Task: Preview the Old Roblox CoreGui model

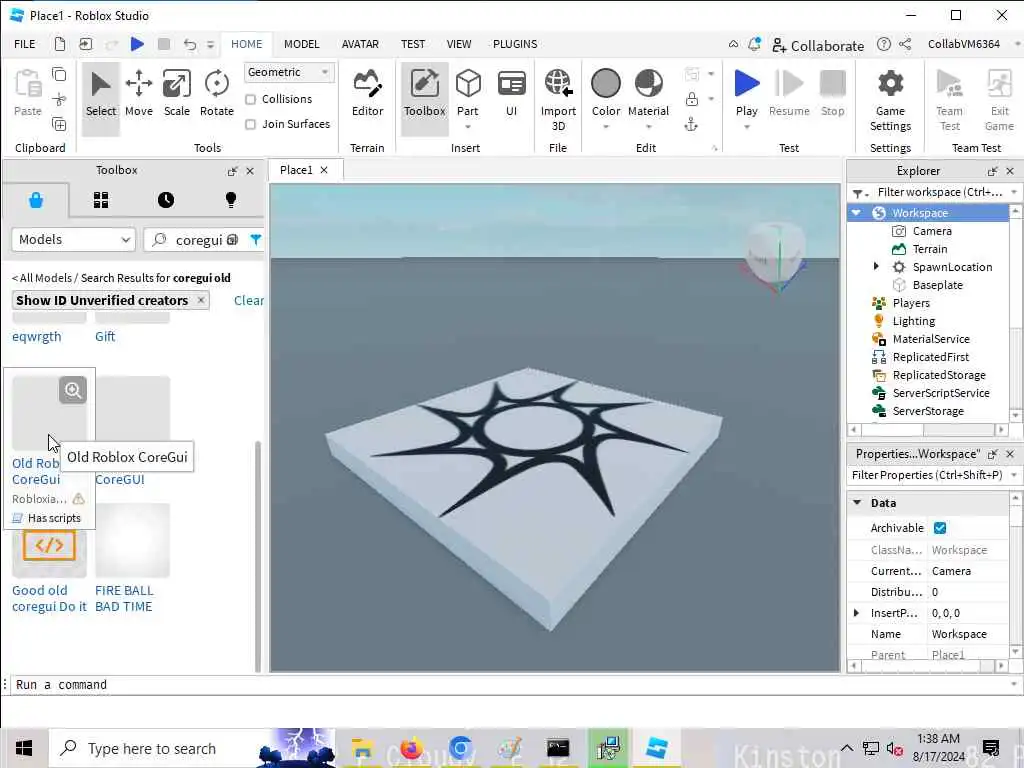Action: click(x=73, y=390)
